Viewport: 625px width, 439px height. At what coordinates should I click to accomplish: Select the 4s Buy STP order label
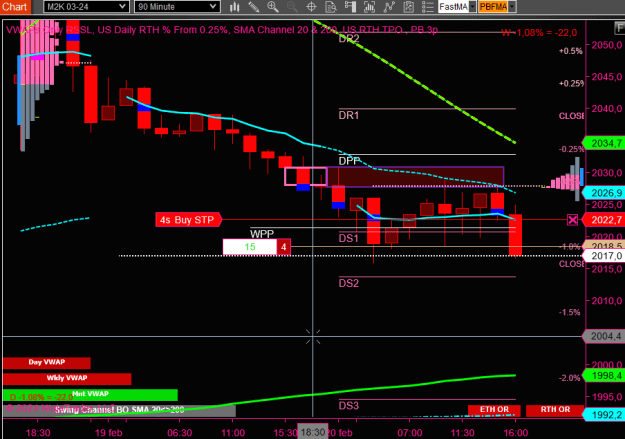(x=188, y=220)
